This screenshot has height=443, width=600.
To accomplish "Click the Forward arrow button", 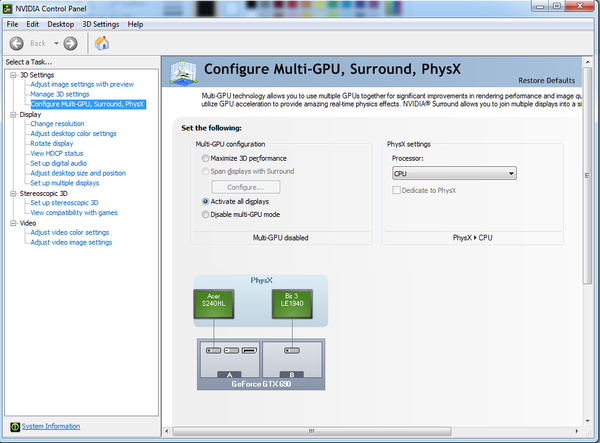I will point(70,43).
